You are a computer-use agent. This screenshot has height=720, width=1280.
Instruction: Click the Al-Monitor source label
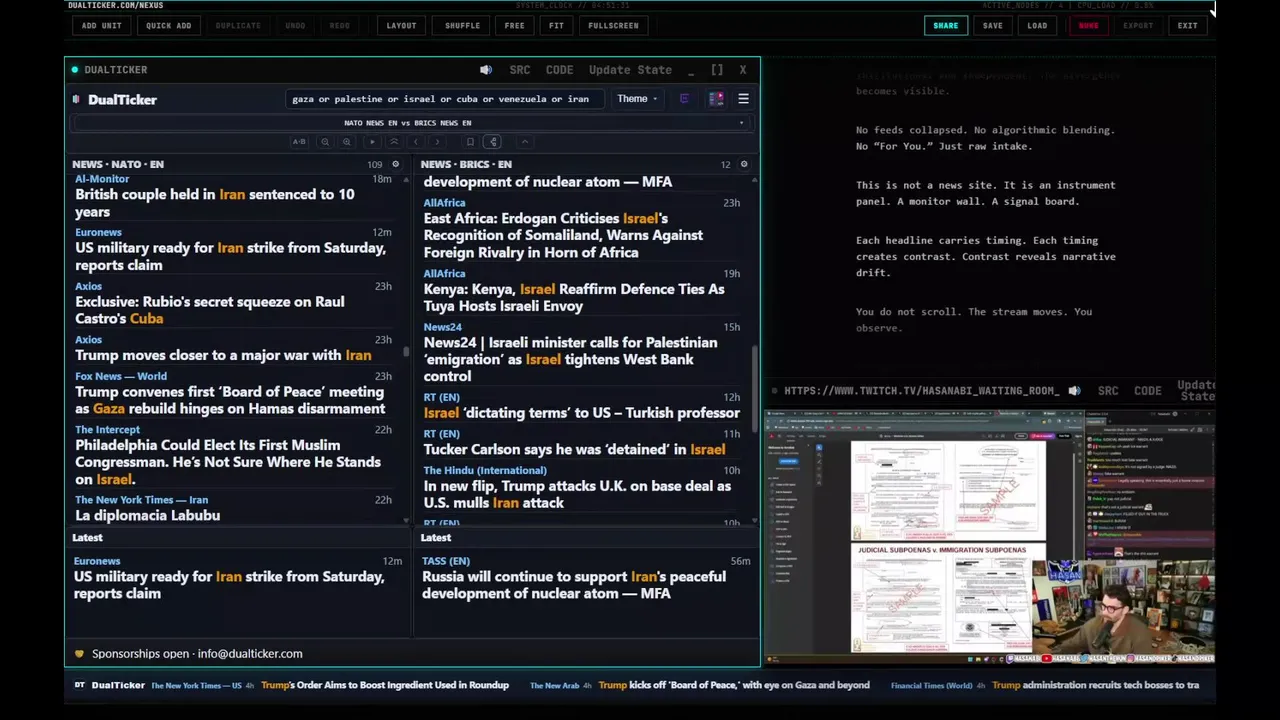point(102,179)
